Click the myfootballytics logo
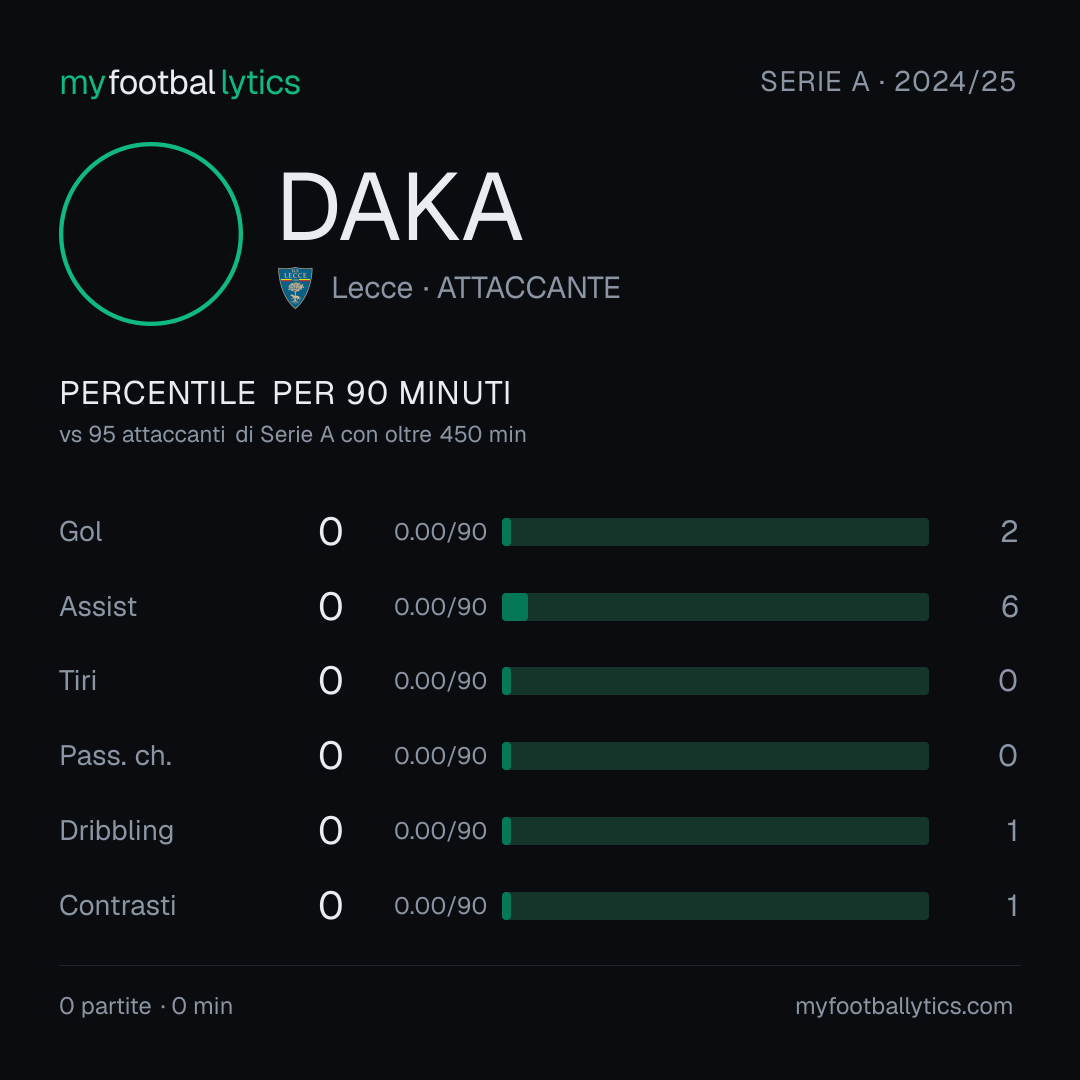Viewport: 1080px width, 1080px height. click(x=180, y=83)
